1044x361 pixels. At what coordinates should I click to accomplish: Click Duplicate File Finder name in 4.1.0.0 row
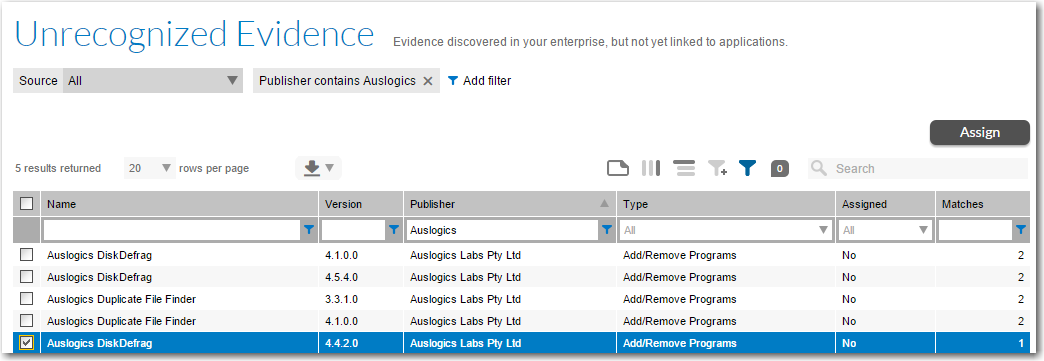pyautogui.click(x=121, y=321)
